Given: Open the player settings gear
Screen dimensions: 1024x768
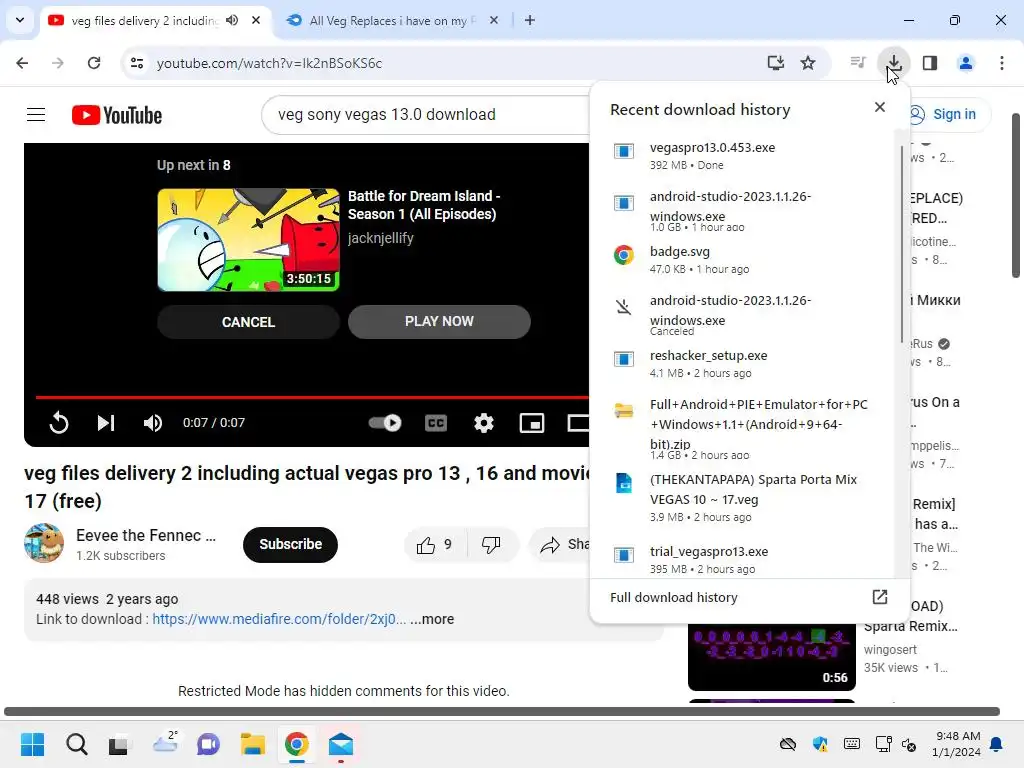Looking at the screenshot, I should (484, 423).
